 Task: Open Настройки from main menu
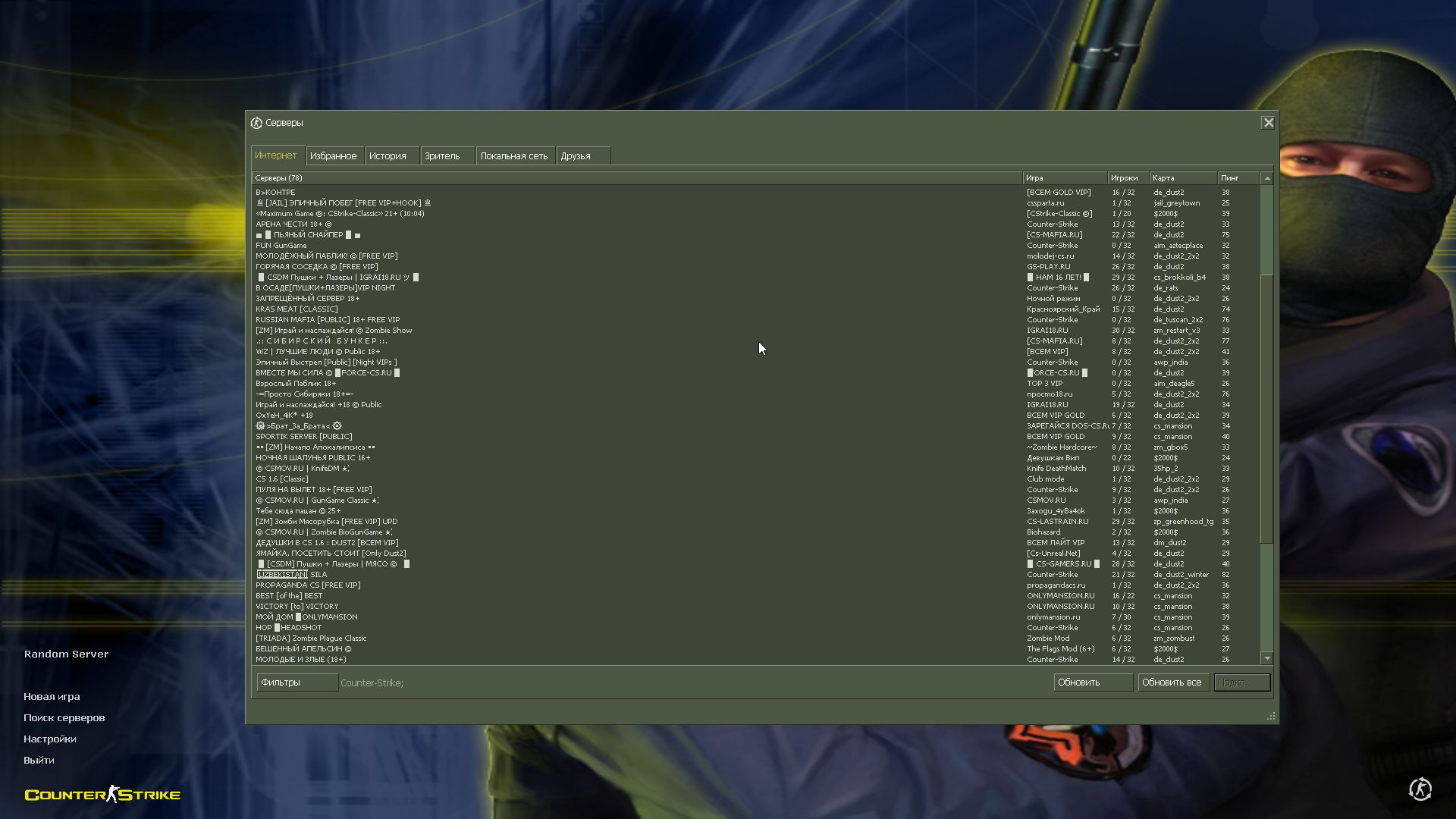coord(50,739)
